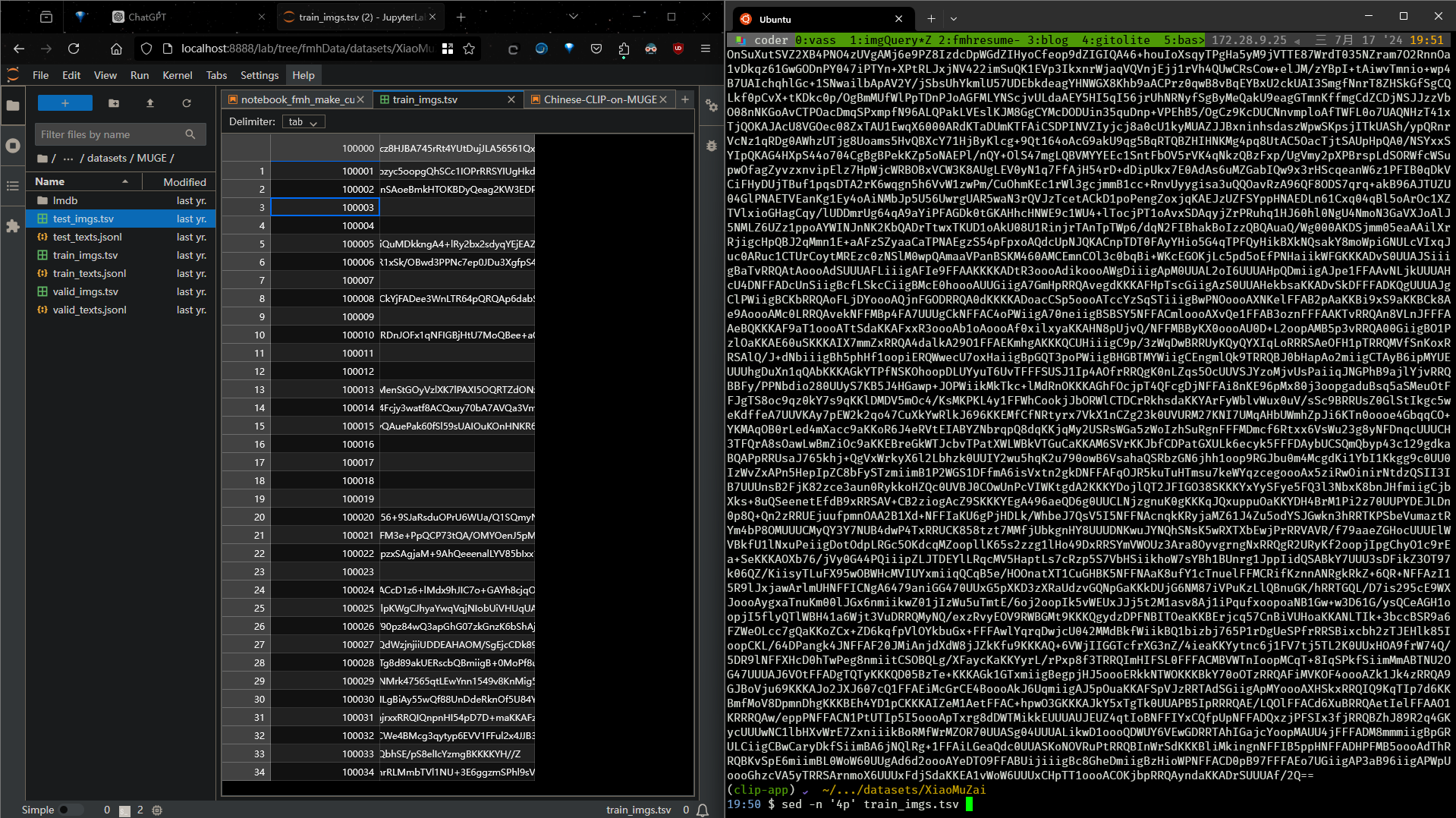Expand the breadcrumb ellipsis
This screenshot has height=818, width=1456.
pyautogui.click(x=68, y=158)
